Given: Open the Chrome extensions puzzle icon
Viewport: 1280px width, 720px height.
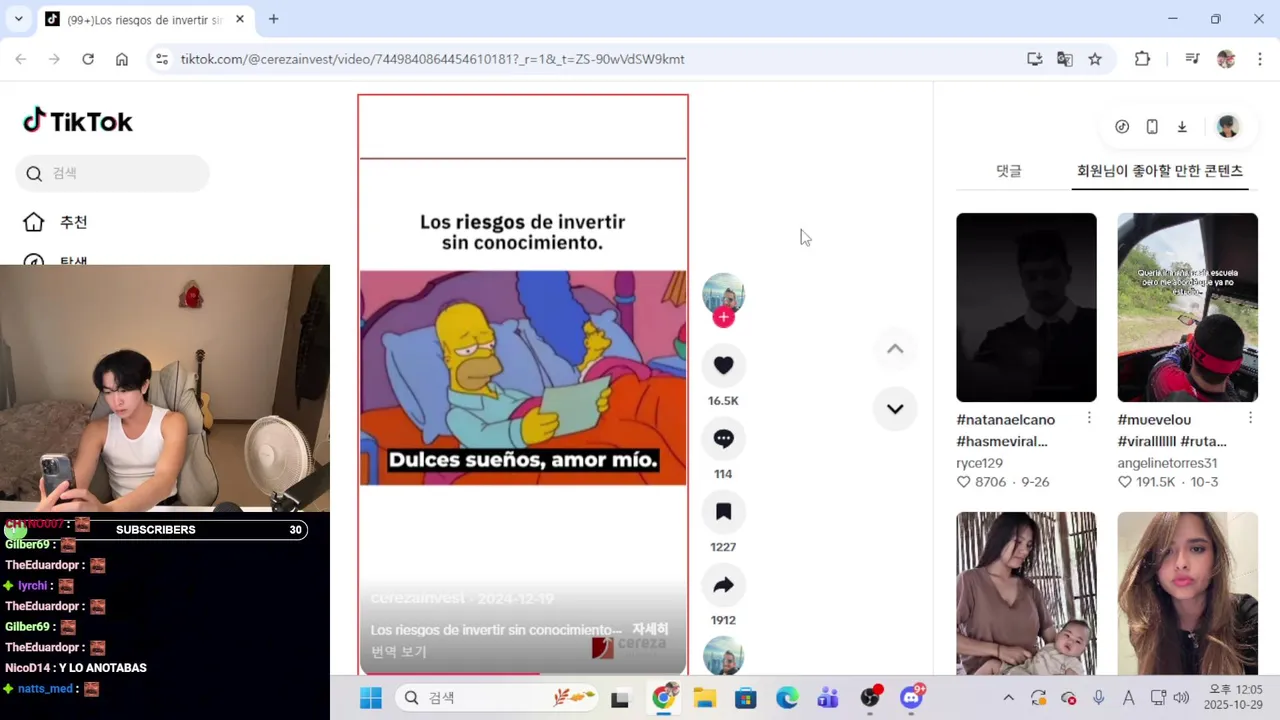Looking at the screenshot, I should [1142, 59].
